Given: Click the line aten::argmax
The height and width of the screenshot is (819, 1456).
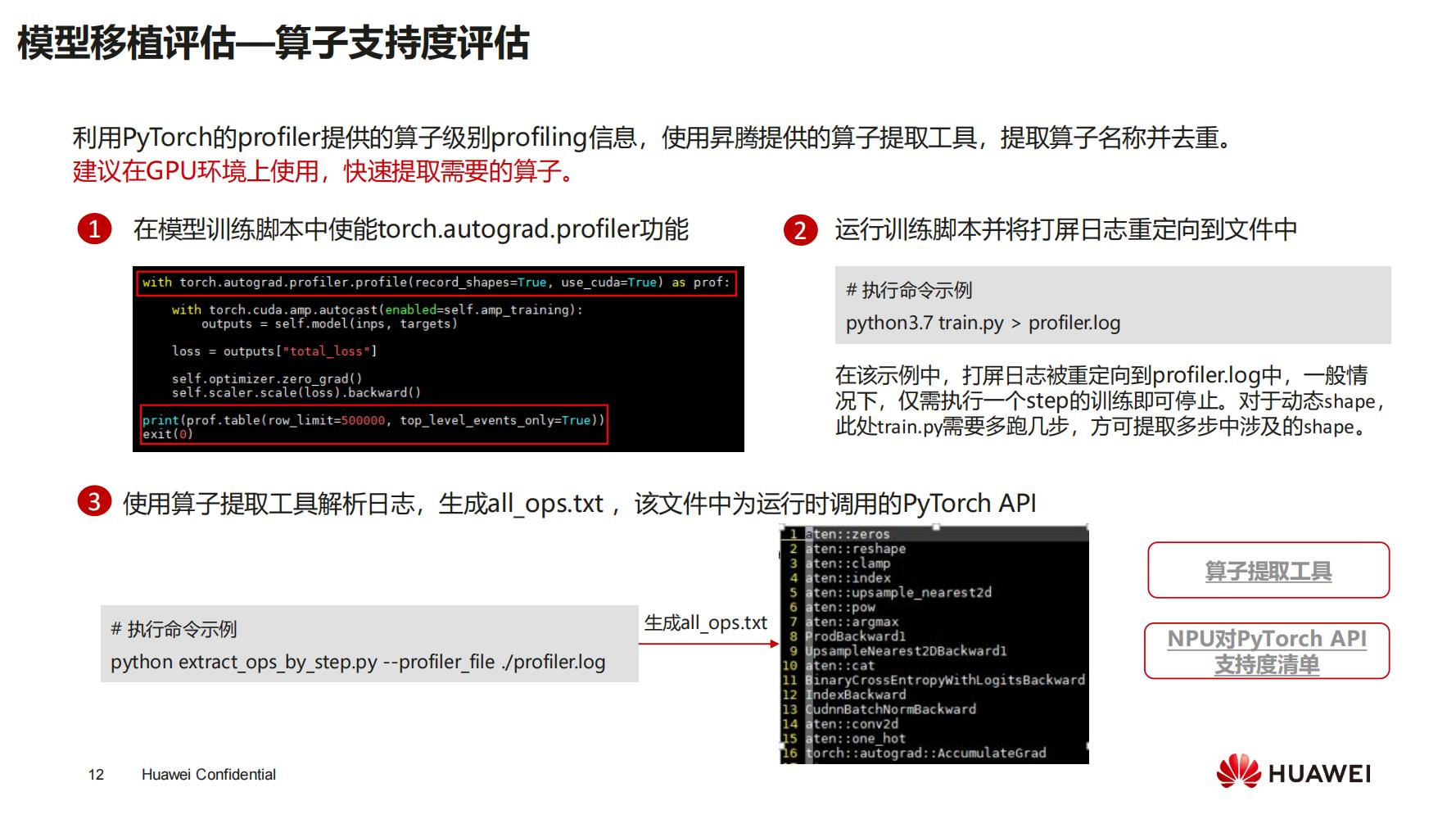Looking at the screenshot, I should [852, 622].
